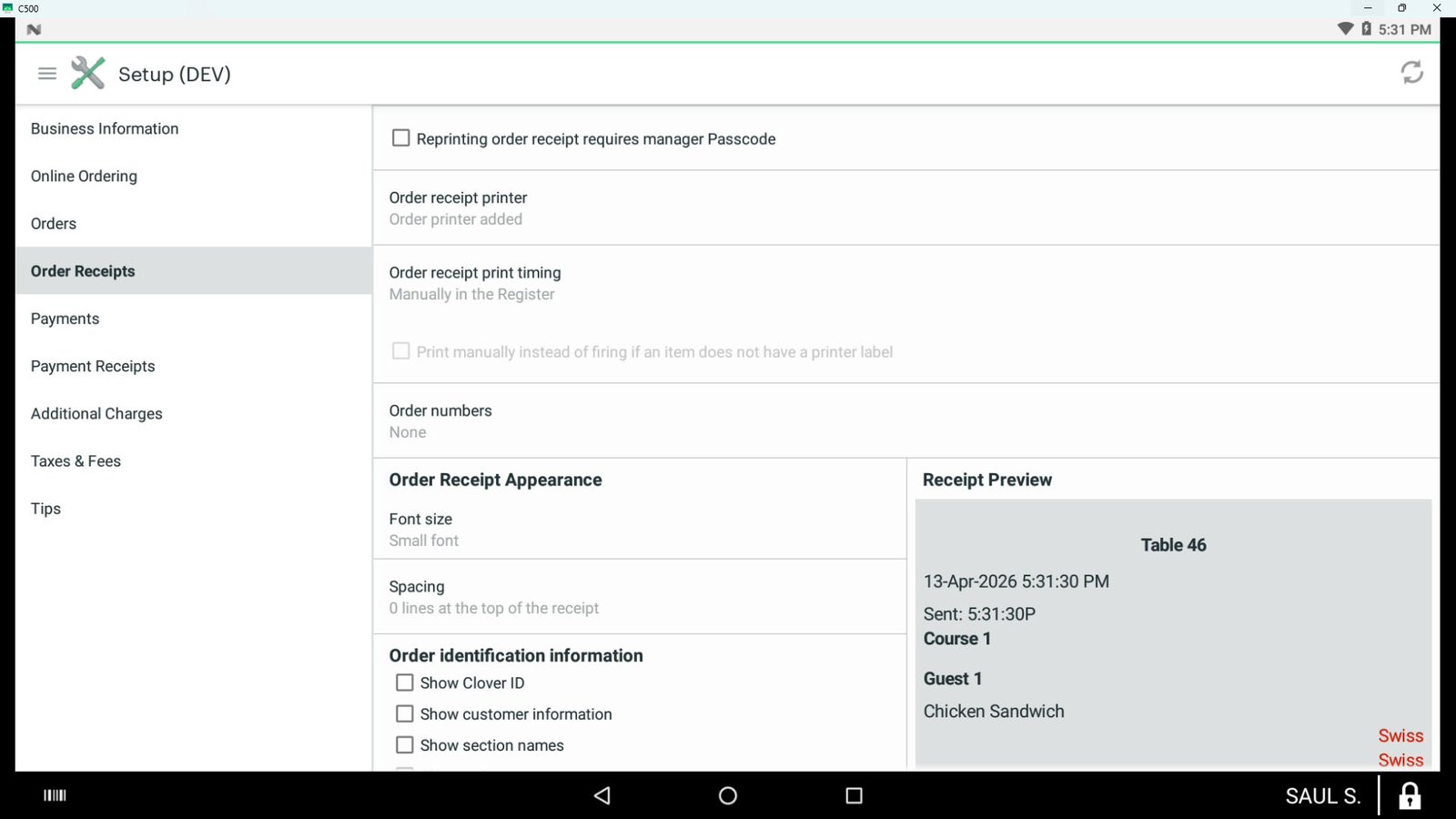Select Orders in sidebar

194,223
